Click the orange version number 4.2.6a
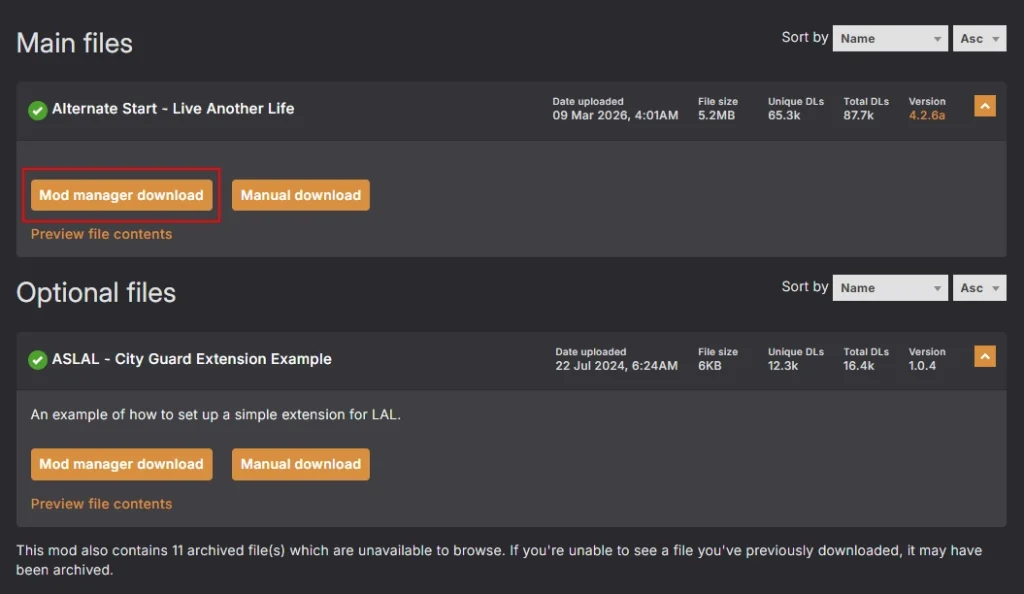 point(926,116)
